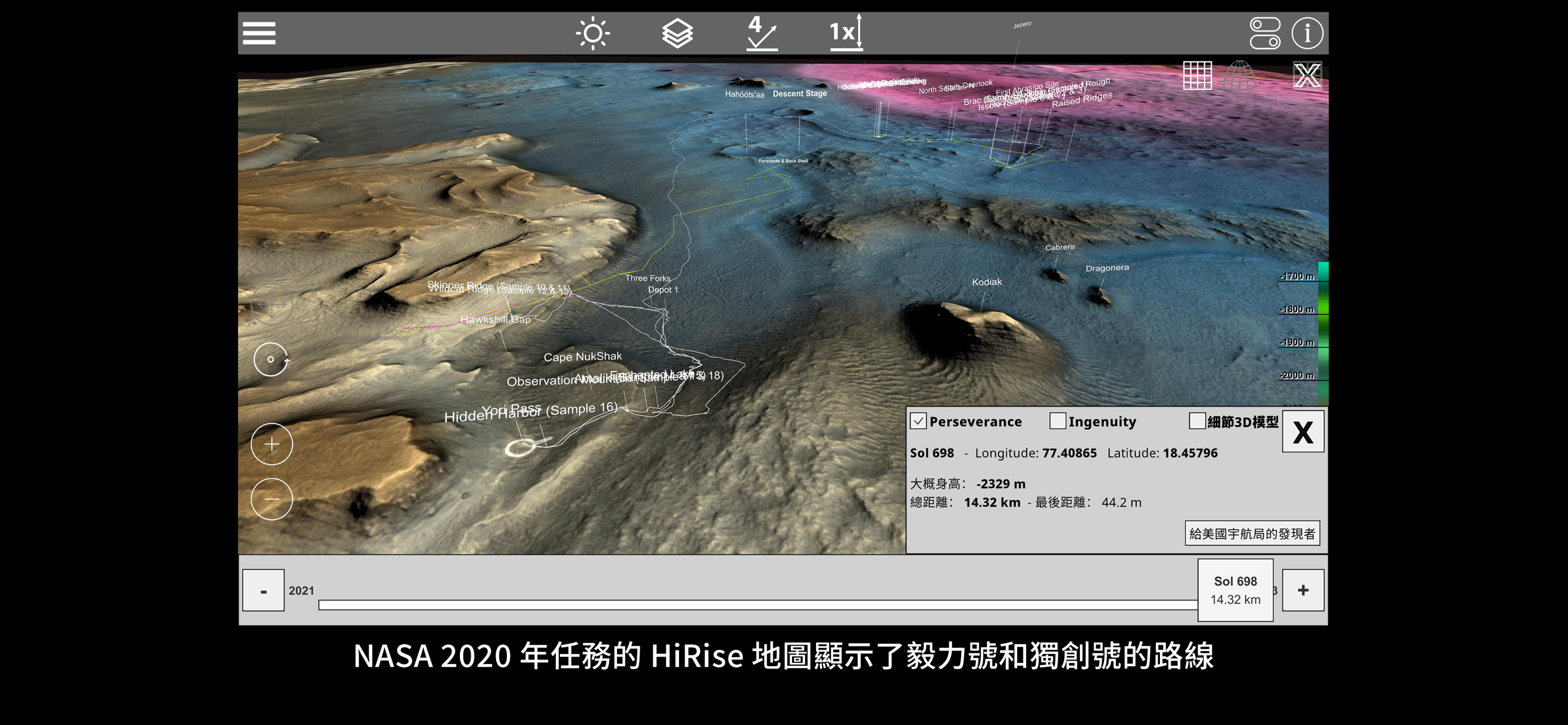The width and height of the screenshot is (1568, 725).
Task: Toggle the globe grid overlay icon
Action: coord(1240,76)
